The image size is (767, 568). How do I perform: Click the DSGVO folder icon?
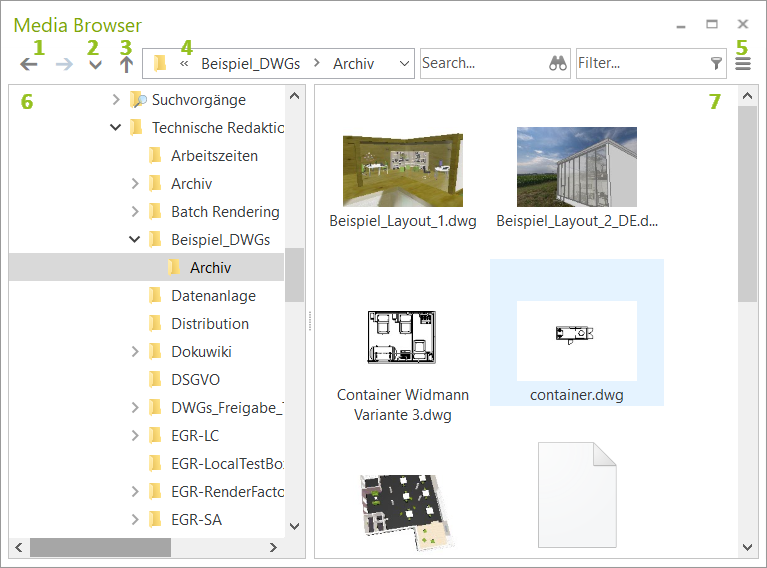155,379
